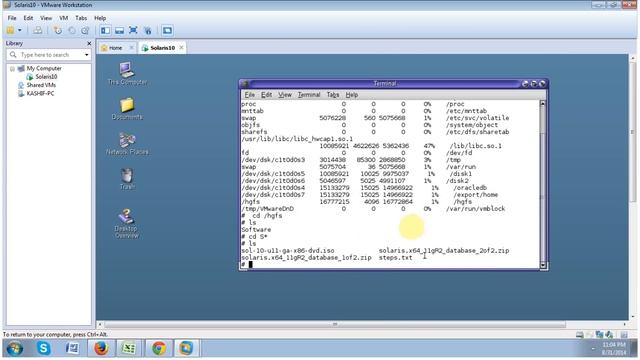Open VMware Workstation taskbar button
The image size is (640, 360).
[x=186, y=349]
